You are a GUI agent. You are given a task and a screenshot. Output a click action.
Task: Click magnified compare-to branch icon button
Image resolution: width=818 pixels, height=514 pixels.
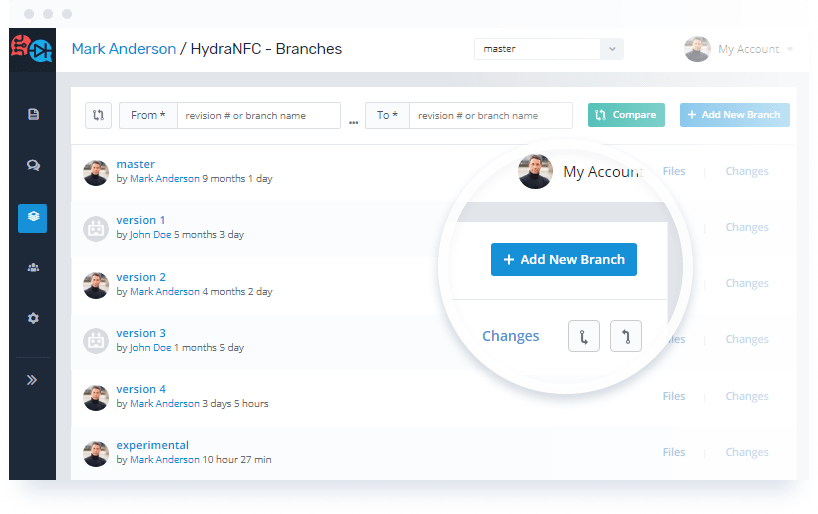pos(625,336)
